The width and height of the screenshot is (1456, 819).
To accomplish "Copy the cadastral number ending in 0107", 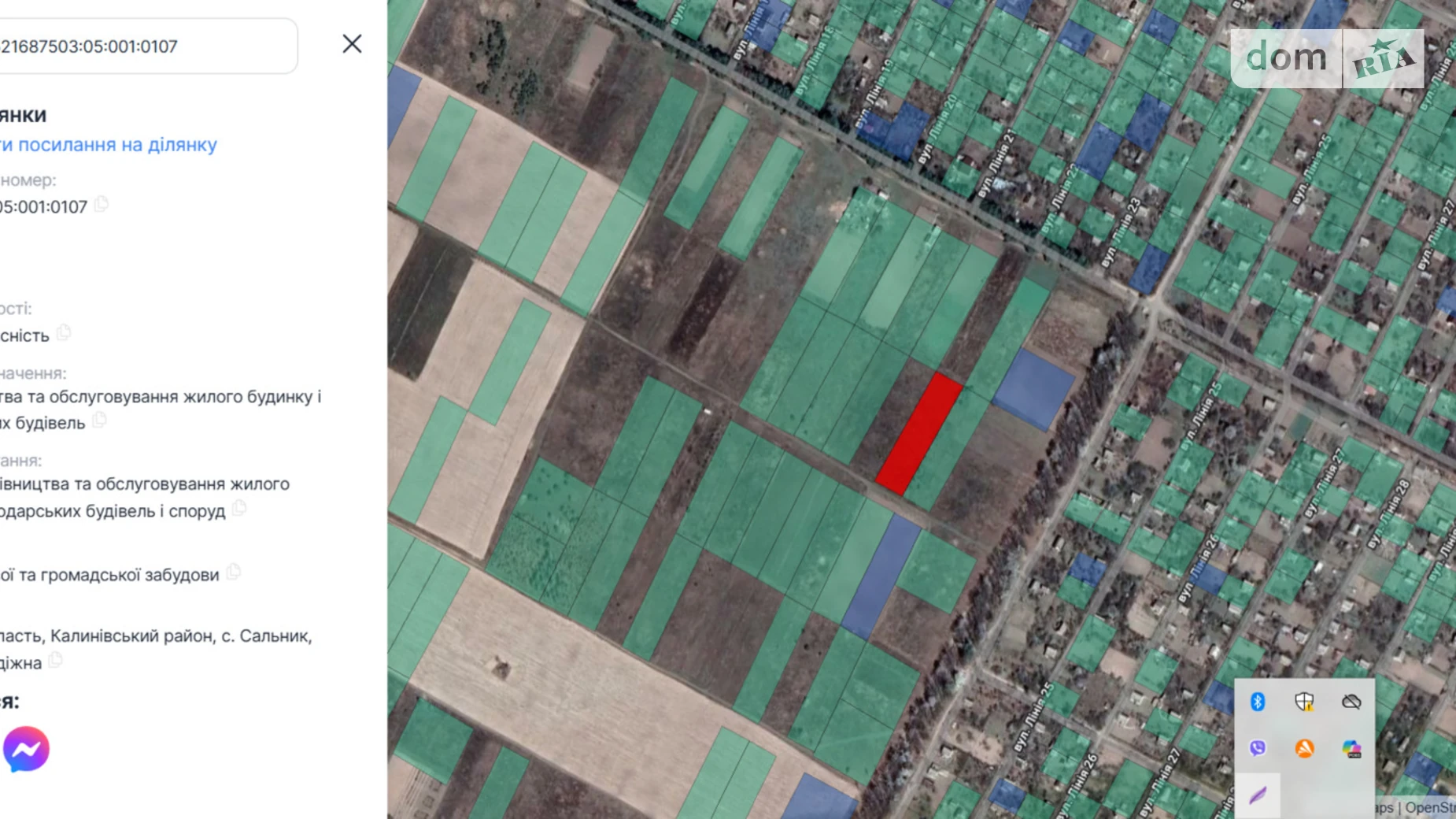I will [x=102, y=205].
